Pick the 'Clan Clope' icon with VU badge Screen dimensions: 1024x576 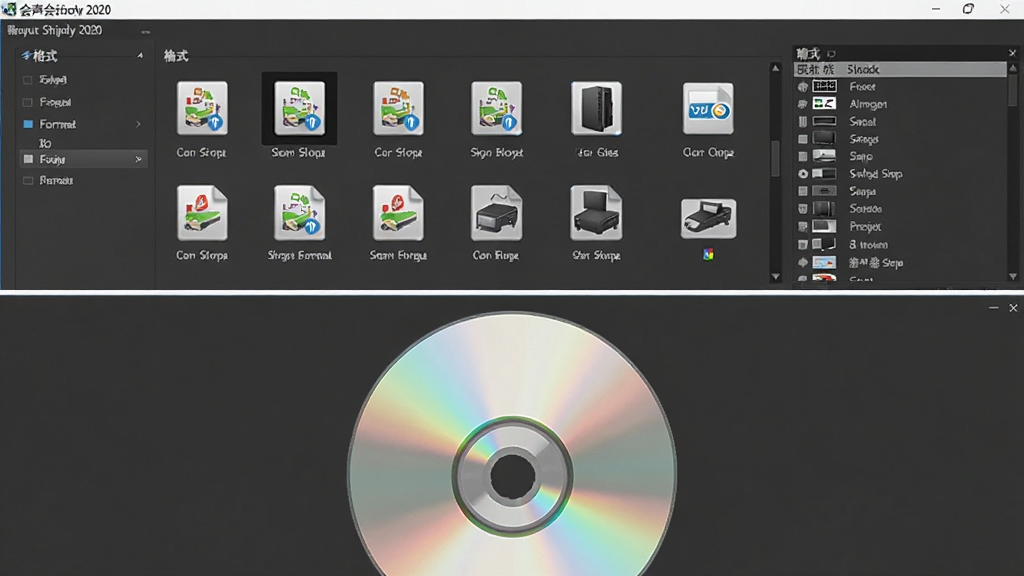[708, 109]
